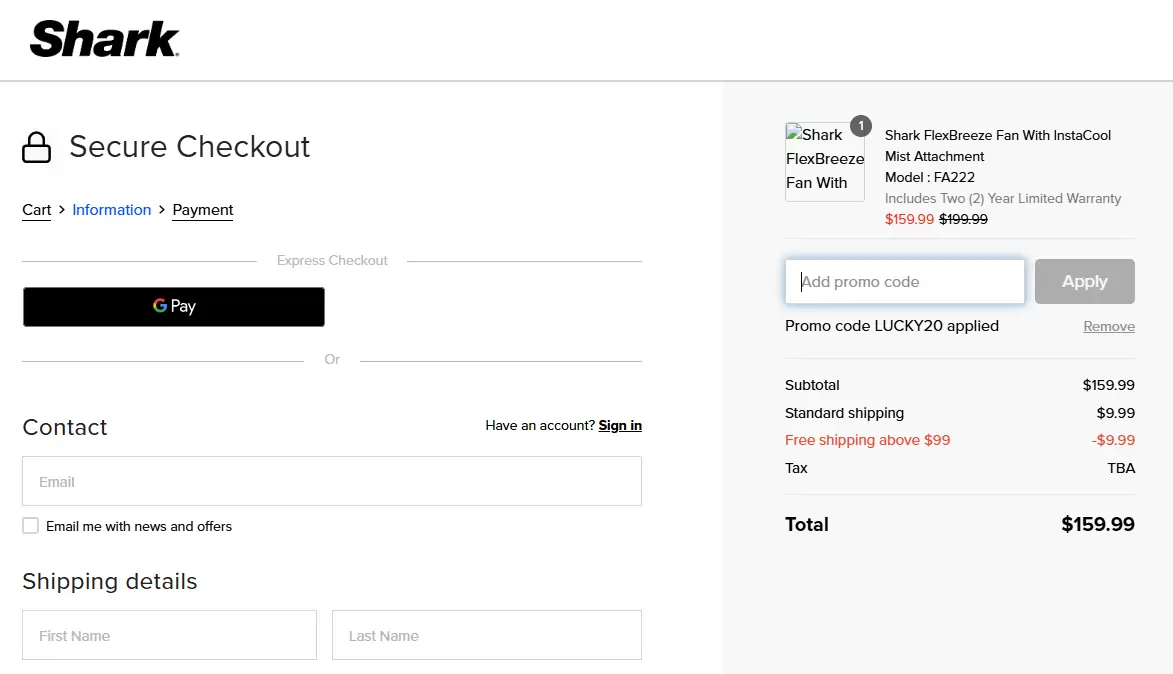The height and width of the screenshot is (674, 1173).
Task: Click the padlock icon beside Secure Checkout
Action: 37,147
